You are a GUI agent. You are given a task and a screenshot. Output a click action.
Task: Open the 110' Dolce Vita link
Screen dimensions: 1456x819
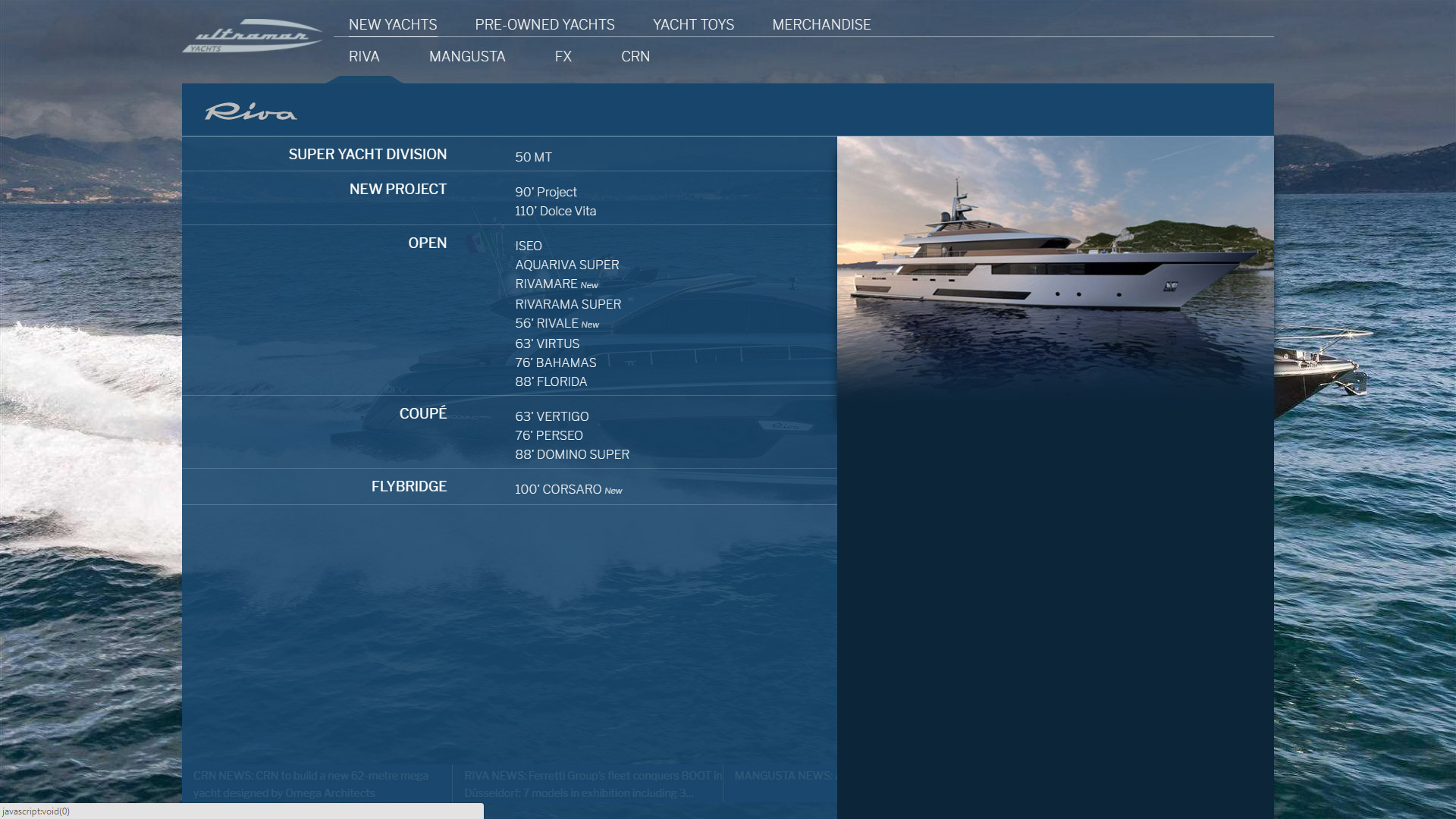(x=555, y=211)
